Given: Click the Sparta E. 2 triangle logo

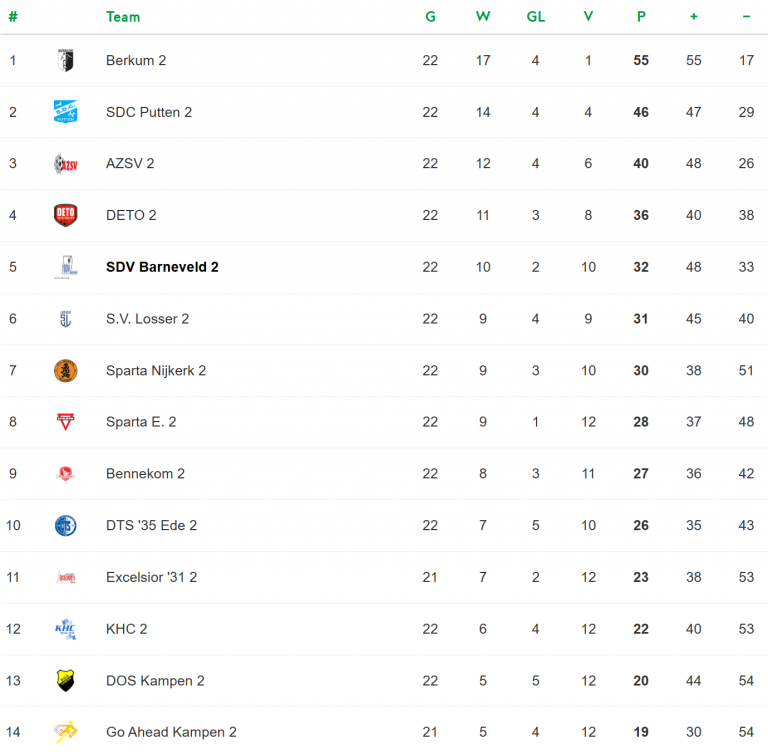Looking at the screenshot, I should [65, 422].
